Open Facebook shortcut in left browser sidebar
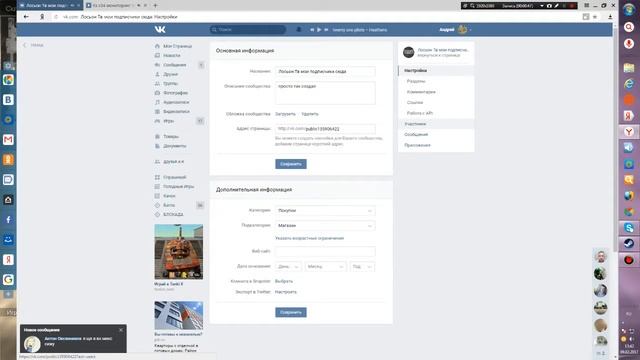 pos(8,220)
